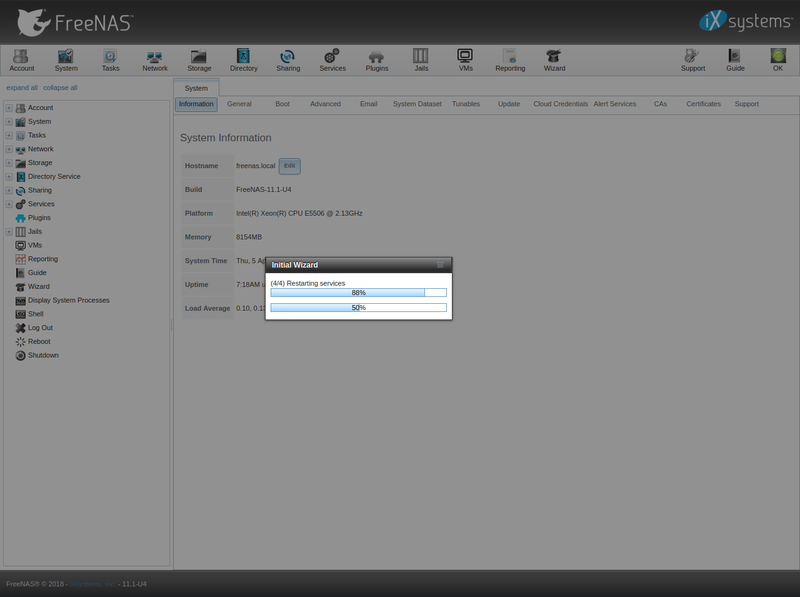Open Jails in the top toolbar
The image size is (800, 597).
point(421,60)
